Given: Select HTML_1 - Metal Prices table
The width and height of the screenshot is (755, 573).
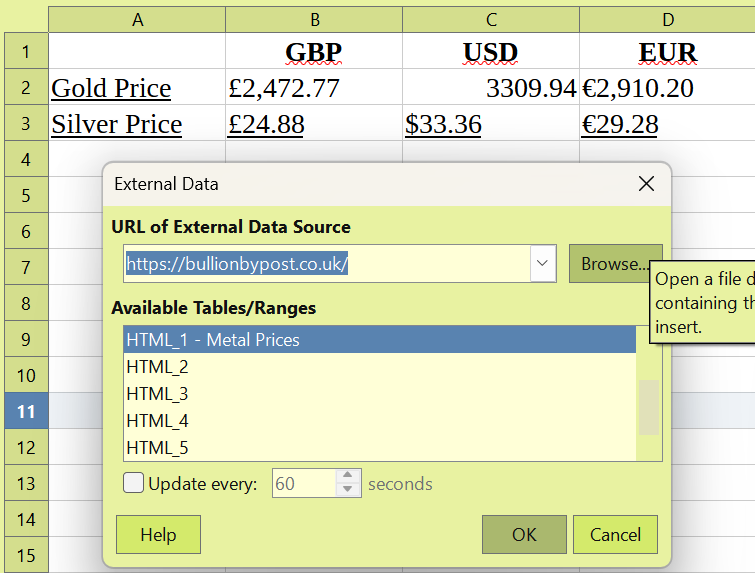Looking at the screenshot, I should coord(379,340).
